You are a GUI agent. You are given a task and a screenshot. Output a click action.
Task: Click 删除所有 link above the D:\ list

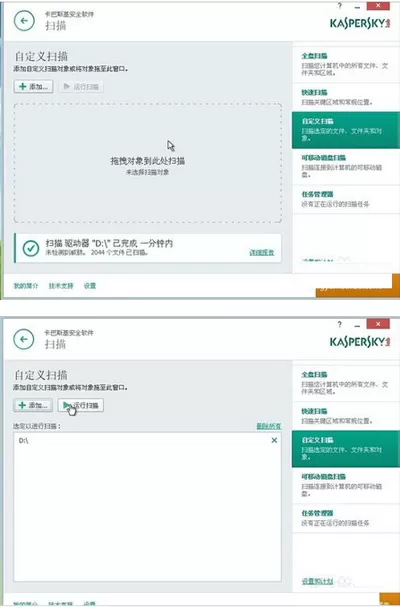tap(269, 426)
